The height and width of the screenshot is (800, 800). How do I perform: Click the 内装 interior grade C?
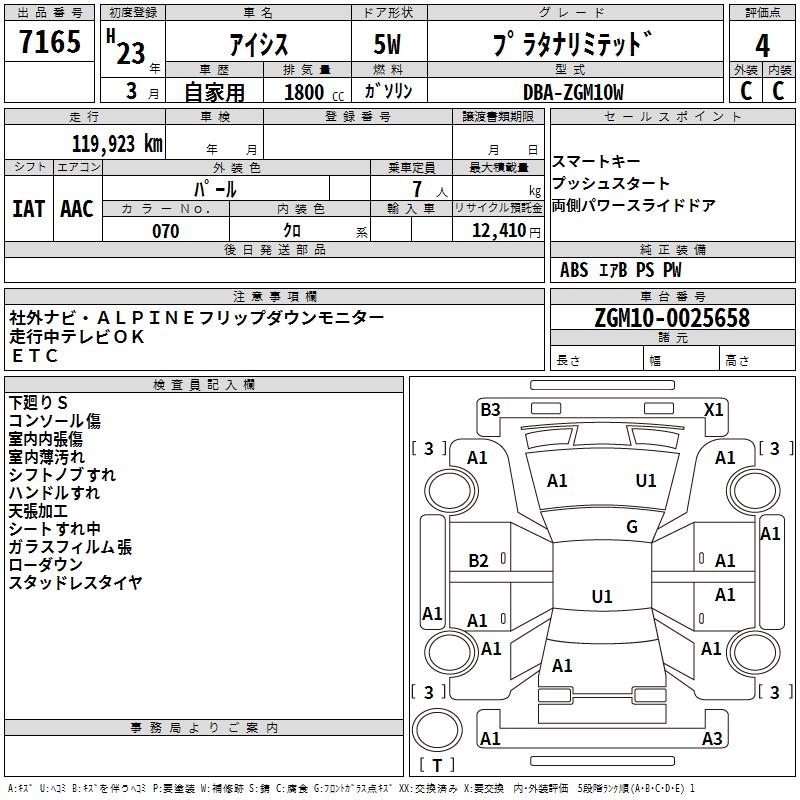(x=778, y=91)
